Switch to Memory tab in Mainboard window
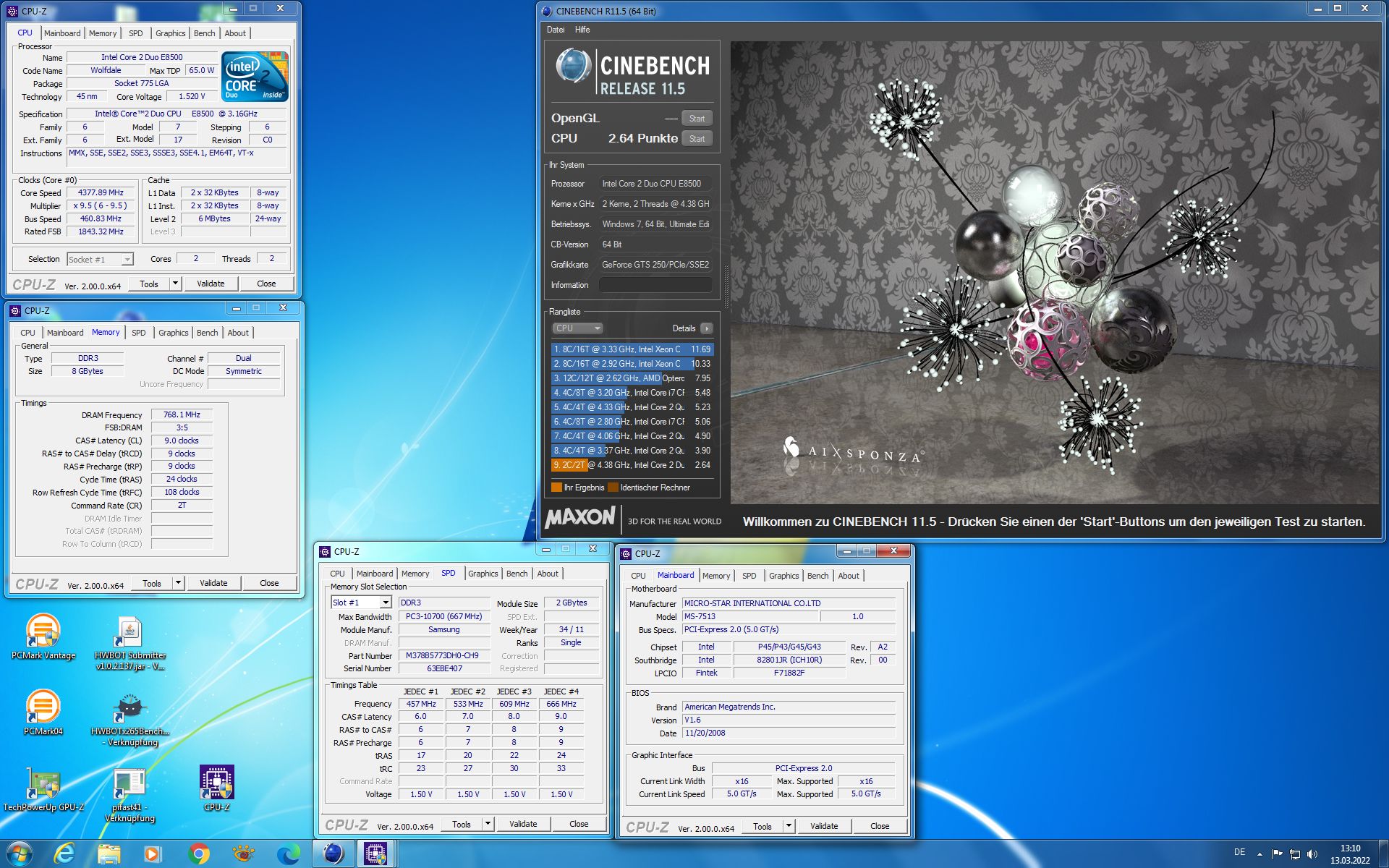 coord(716,576)
